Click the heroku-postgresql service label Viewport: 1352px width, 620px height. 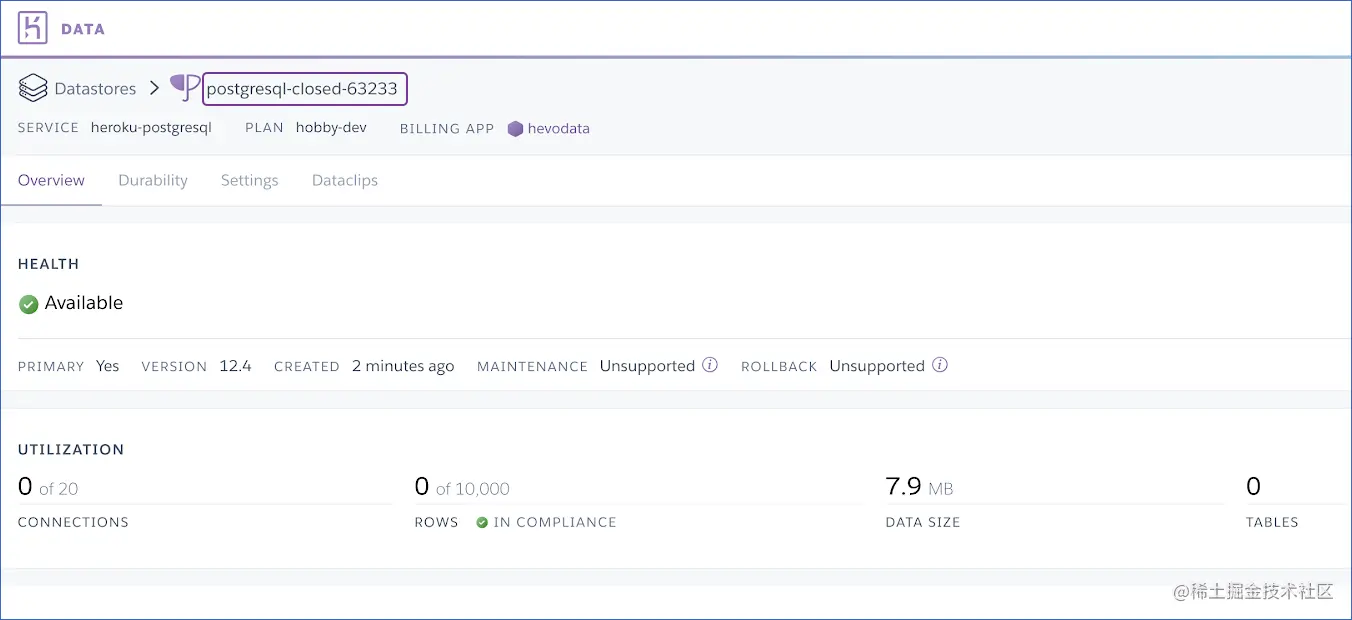pos(151,128)
